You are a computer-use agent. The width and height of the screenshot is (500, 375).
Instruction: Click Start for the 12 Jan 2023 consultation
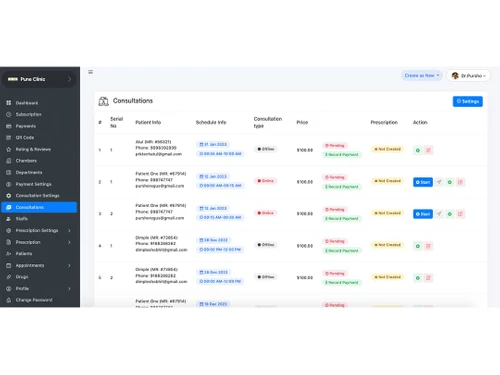pyautogui.click(x=423, y=182)
